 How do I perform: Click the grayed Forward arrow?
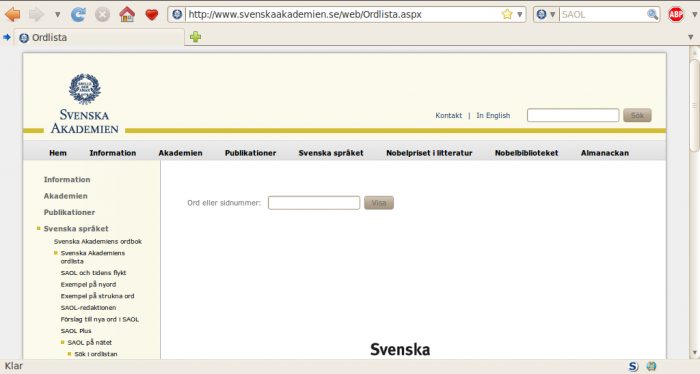37,14
